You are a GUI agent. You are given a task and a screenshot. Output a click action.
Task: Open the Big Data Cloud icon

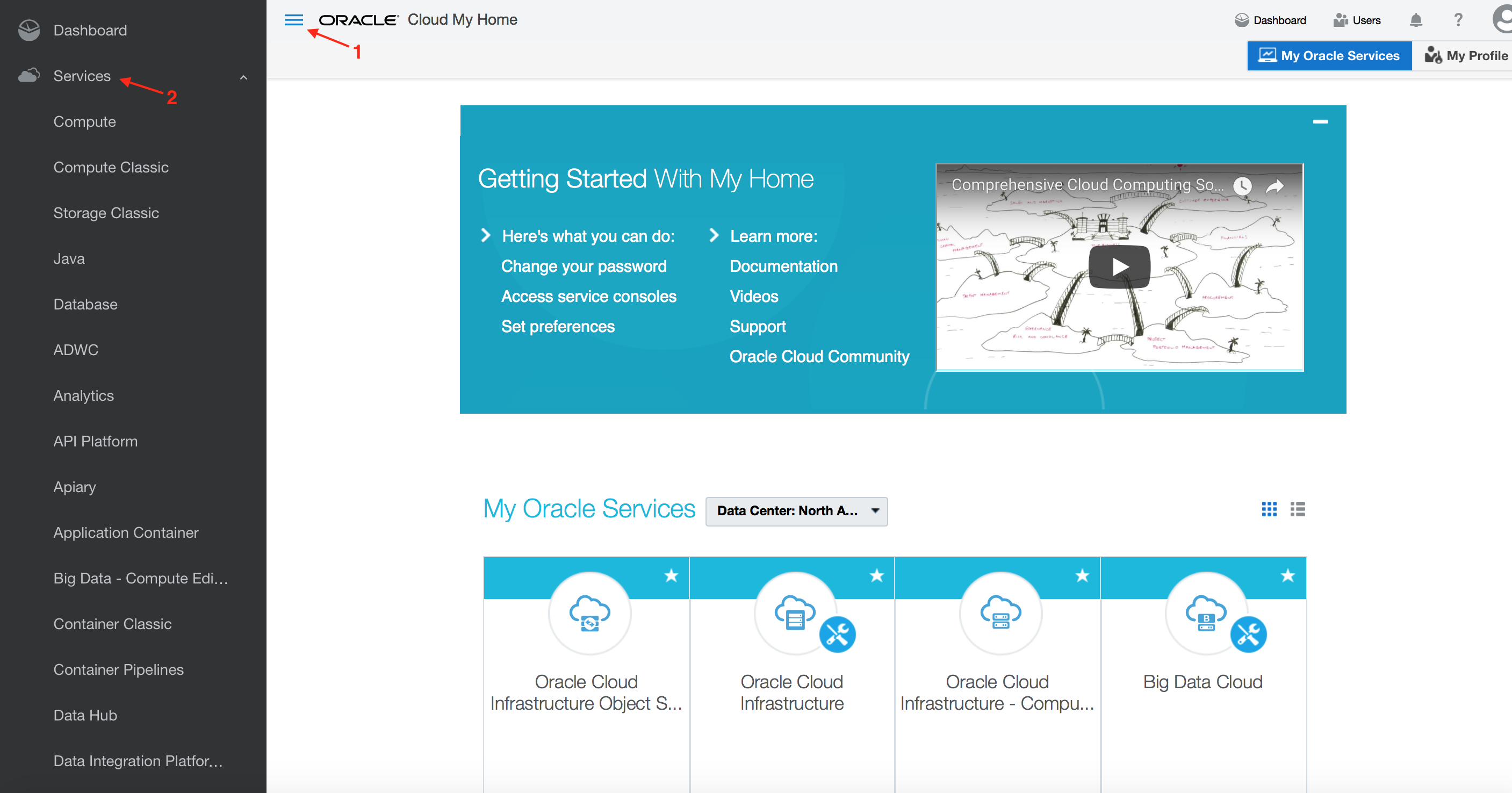coord(1206,614)
